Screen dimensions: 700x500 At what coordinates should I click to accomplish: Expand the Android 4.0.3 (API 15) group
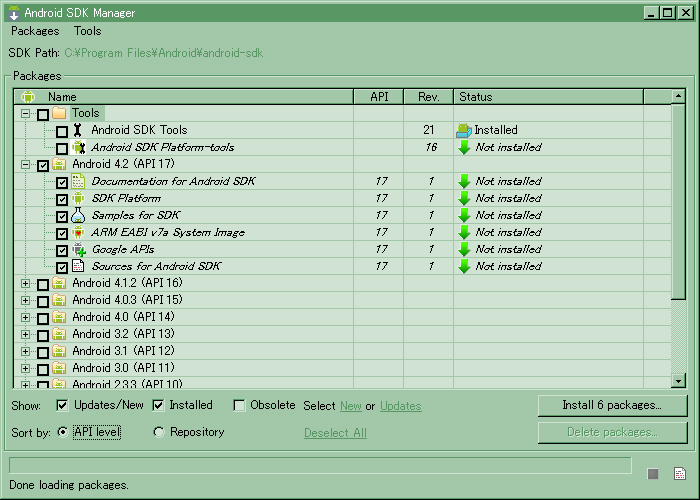coord(25,300)
